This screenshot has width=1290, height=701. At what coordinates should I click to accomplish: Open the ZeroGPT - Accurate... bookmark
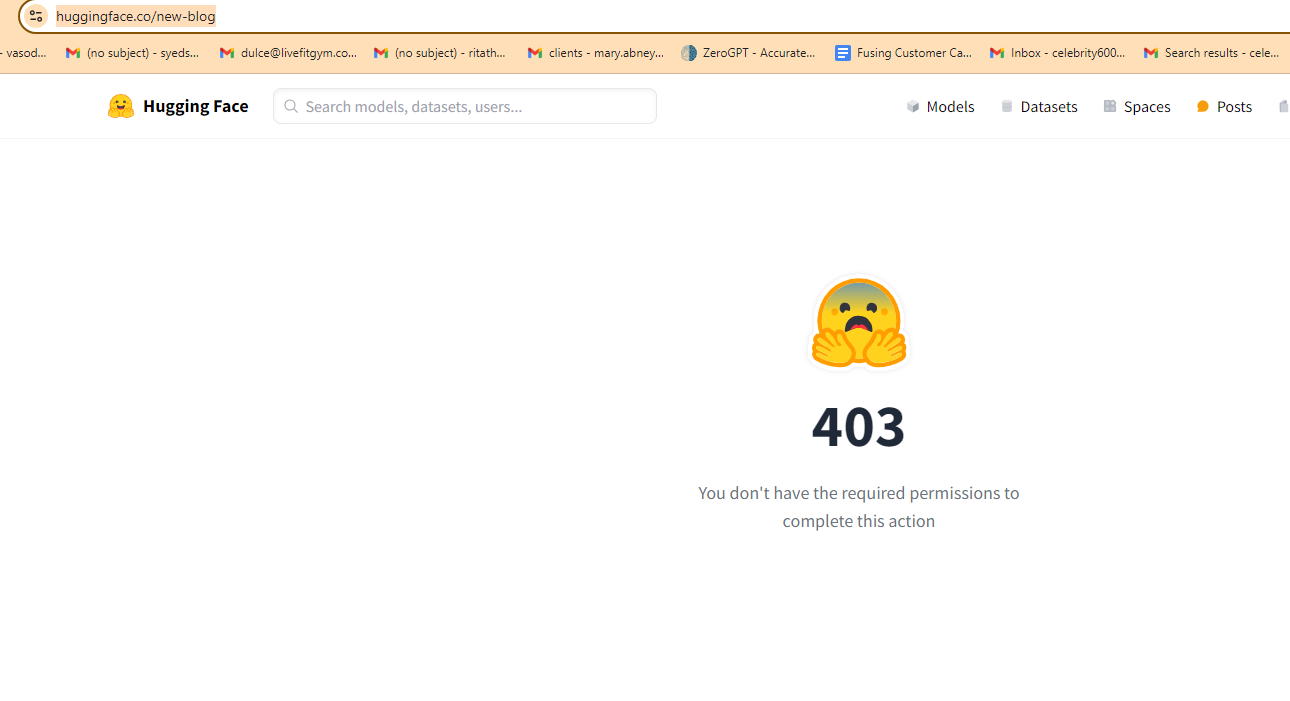[749, 53]
